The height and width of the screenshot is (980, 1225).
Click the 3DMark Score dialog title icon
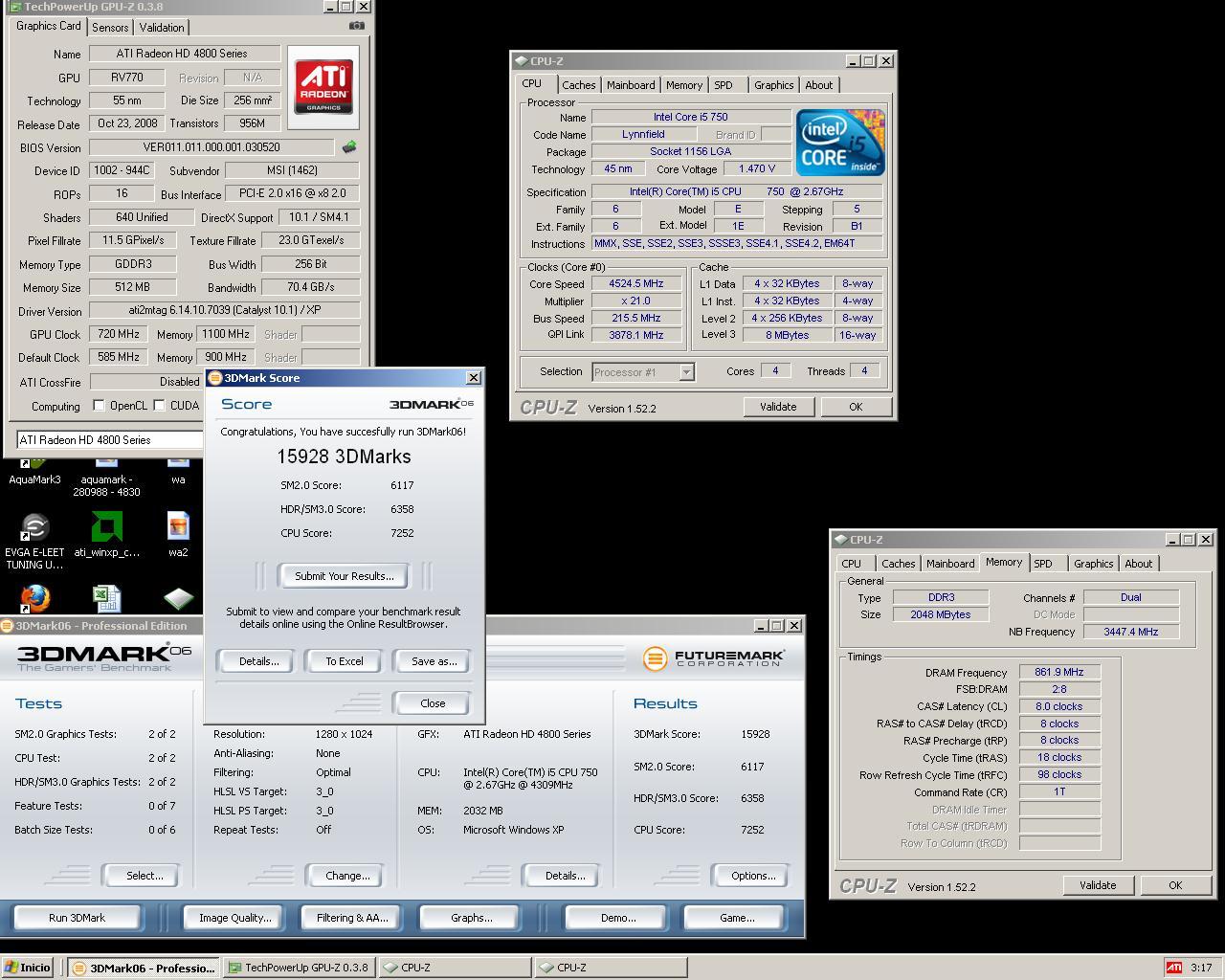[x=215, y=378]
